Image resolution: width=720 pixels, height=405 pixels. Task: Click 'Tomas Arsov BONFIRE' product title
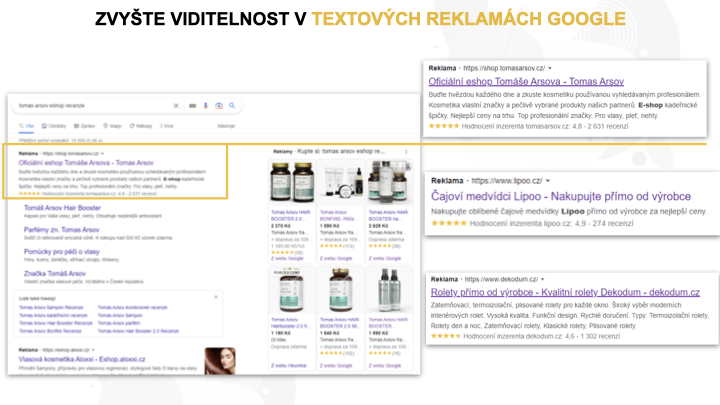click(x=339, y=216)
